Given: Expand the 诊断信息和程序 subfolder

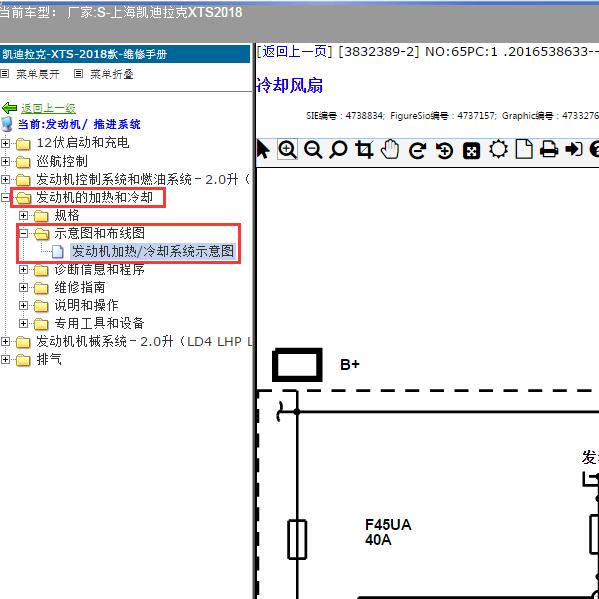Looking at the screenshot, I should point(23,270).
